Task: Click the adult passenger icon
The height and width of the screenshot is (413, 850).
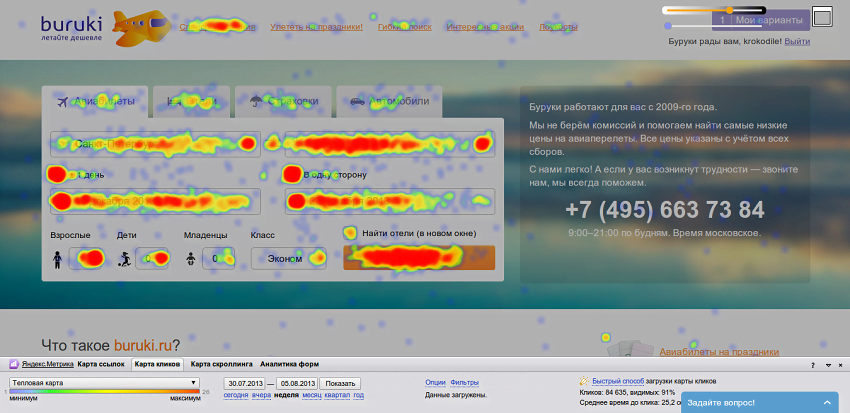Action: (x=58, y=260)
